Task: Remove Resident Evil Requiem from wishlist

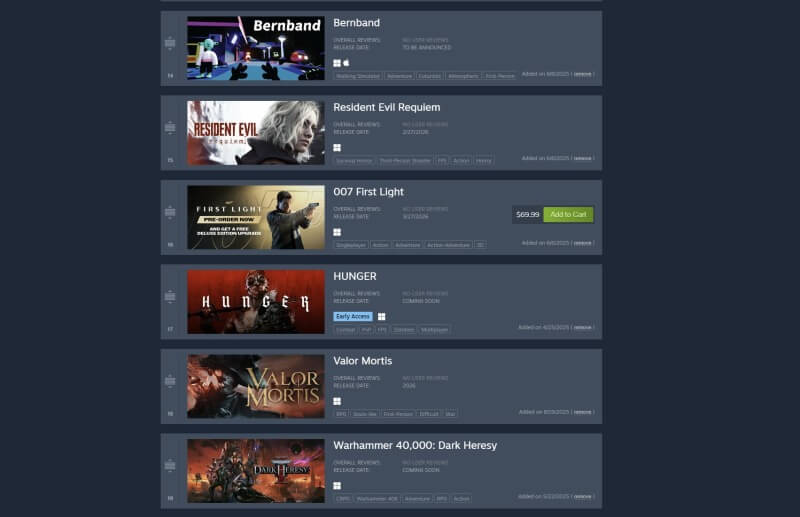Action: tap(582, 158)
